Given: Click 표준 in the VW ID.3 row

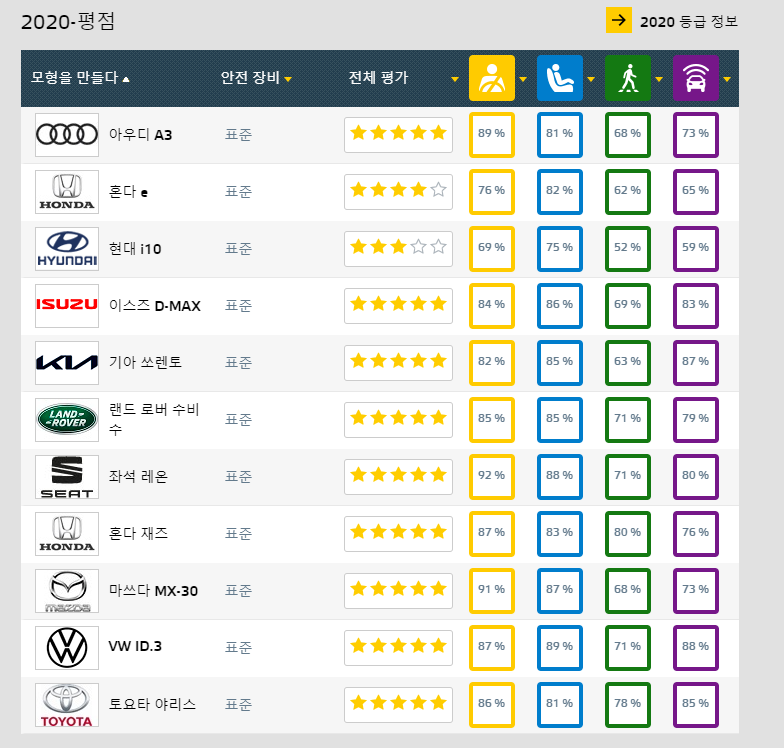Looking at the screenshot, I should 238,648.
